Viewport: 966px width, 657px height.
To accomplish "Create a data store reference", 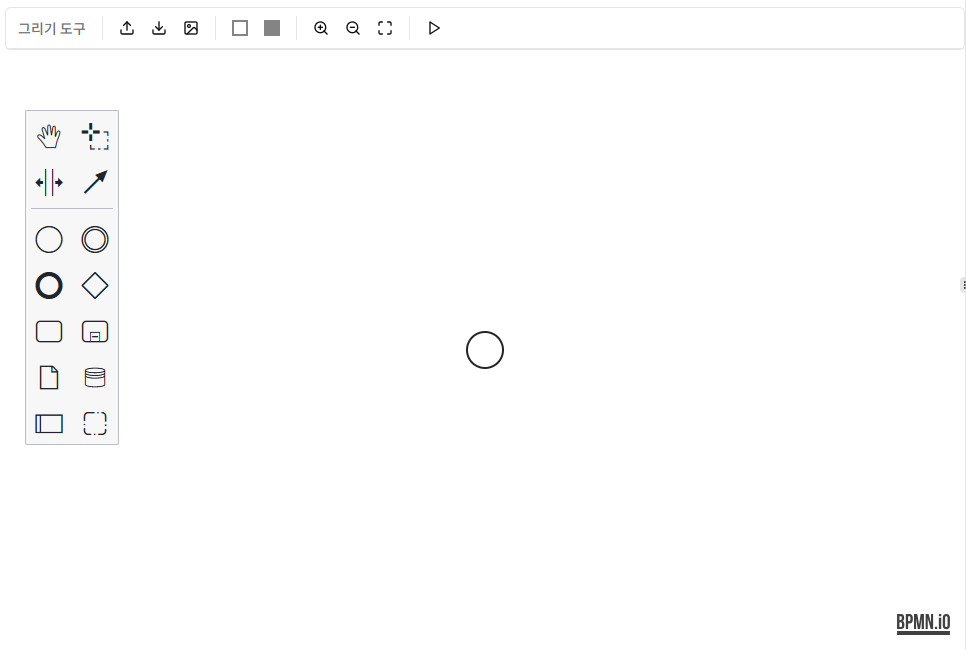I will click(95, 378).
